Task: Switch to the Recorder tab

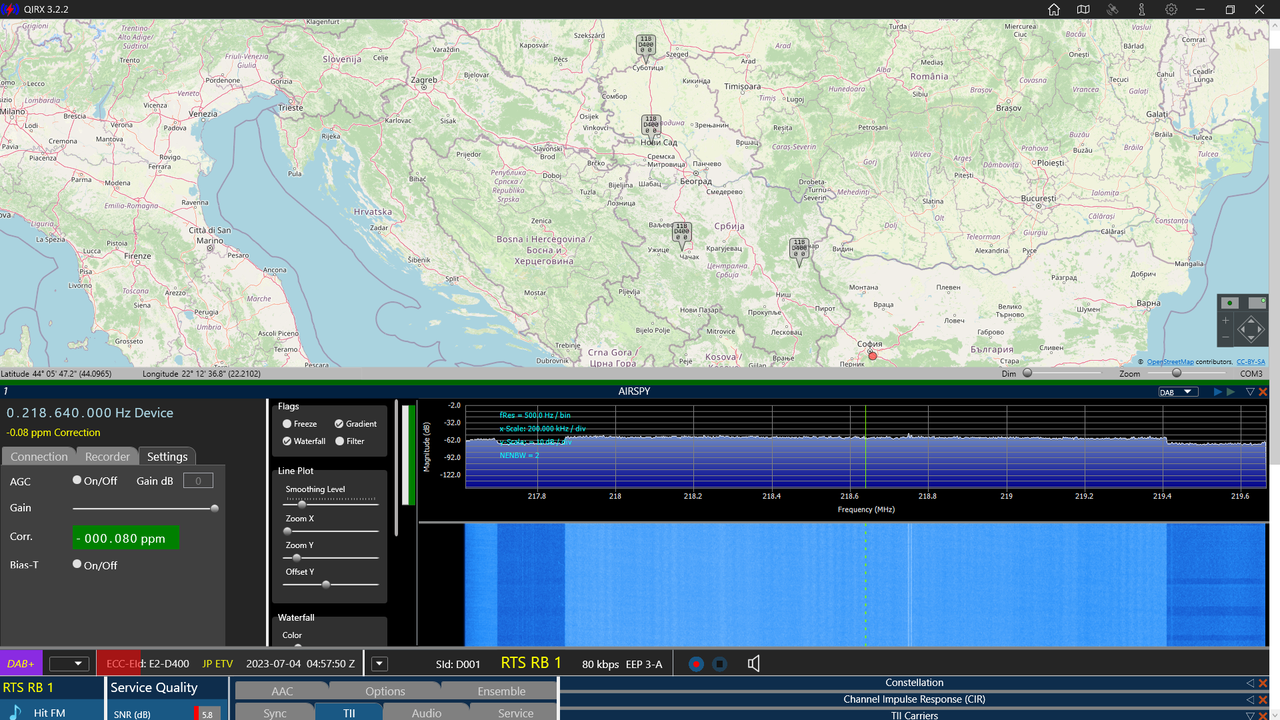Action: click(x=107, y=457)
